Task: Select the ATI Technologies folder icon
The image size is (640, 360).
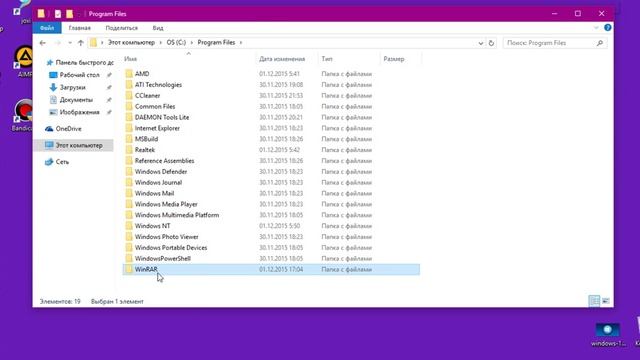Action: [129, 84]
